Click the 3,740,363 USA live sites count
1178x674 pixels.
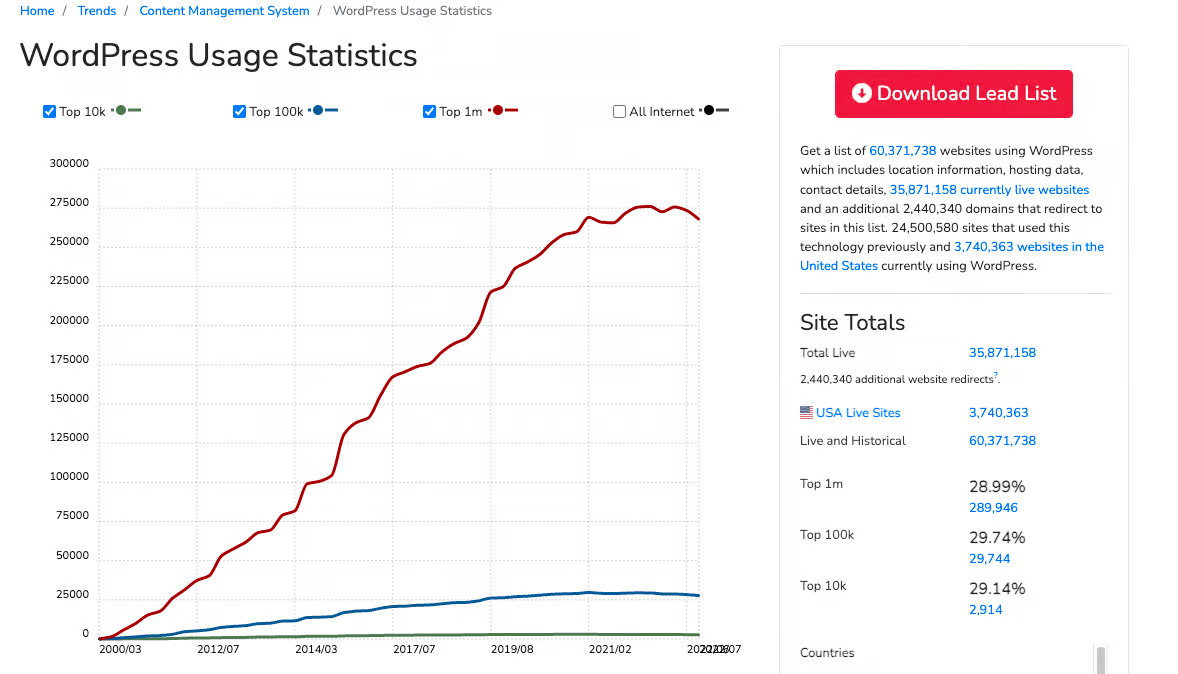(x=998, y=413)
